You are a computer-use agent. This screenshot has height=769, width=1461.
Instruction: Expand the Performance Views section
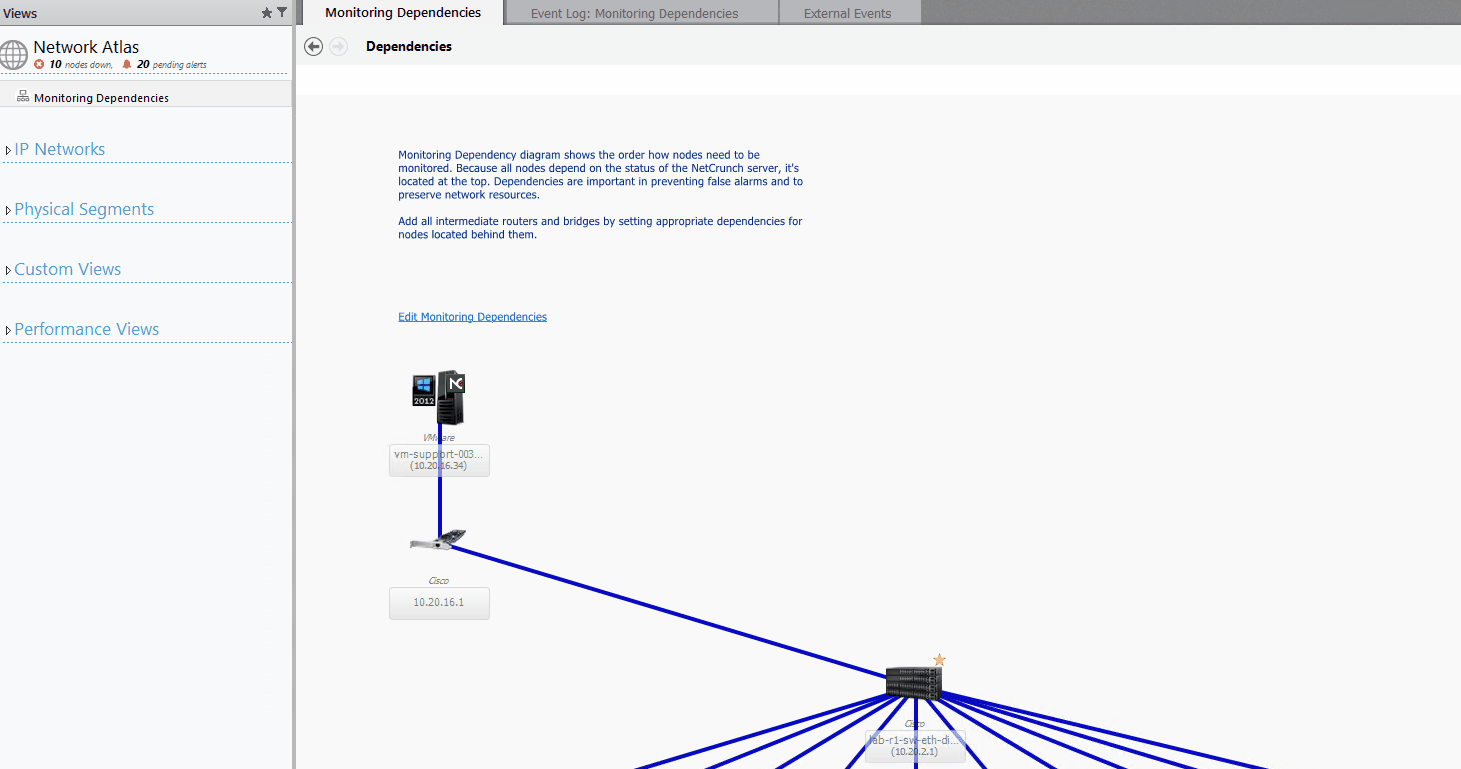pos(8,331)
